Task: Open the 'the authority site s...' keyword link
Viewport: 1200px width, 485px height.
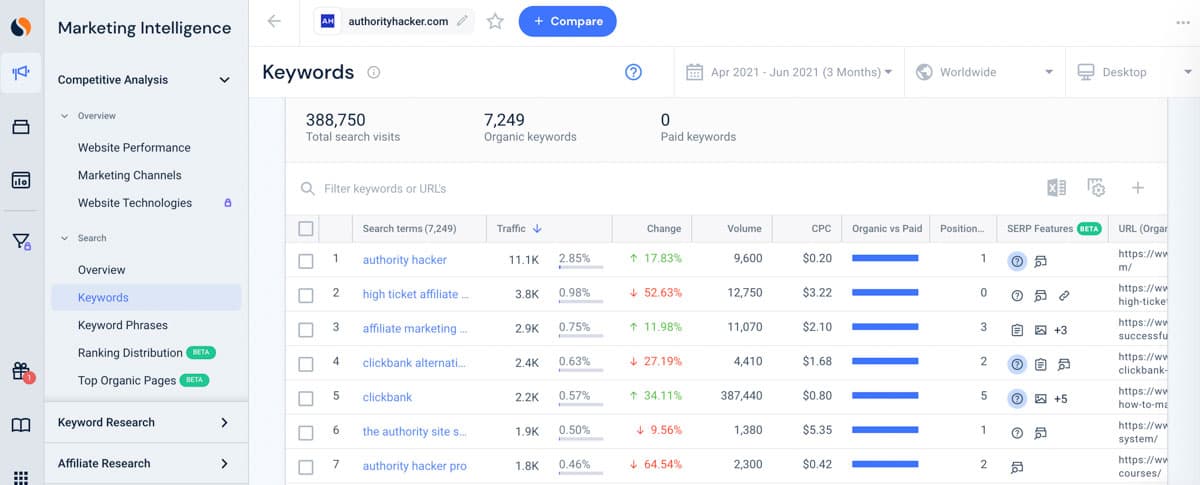Action: click(414, 432)
